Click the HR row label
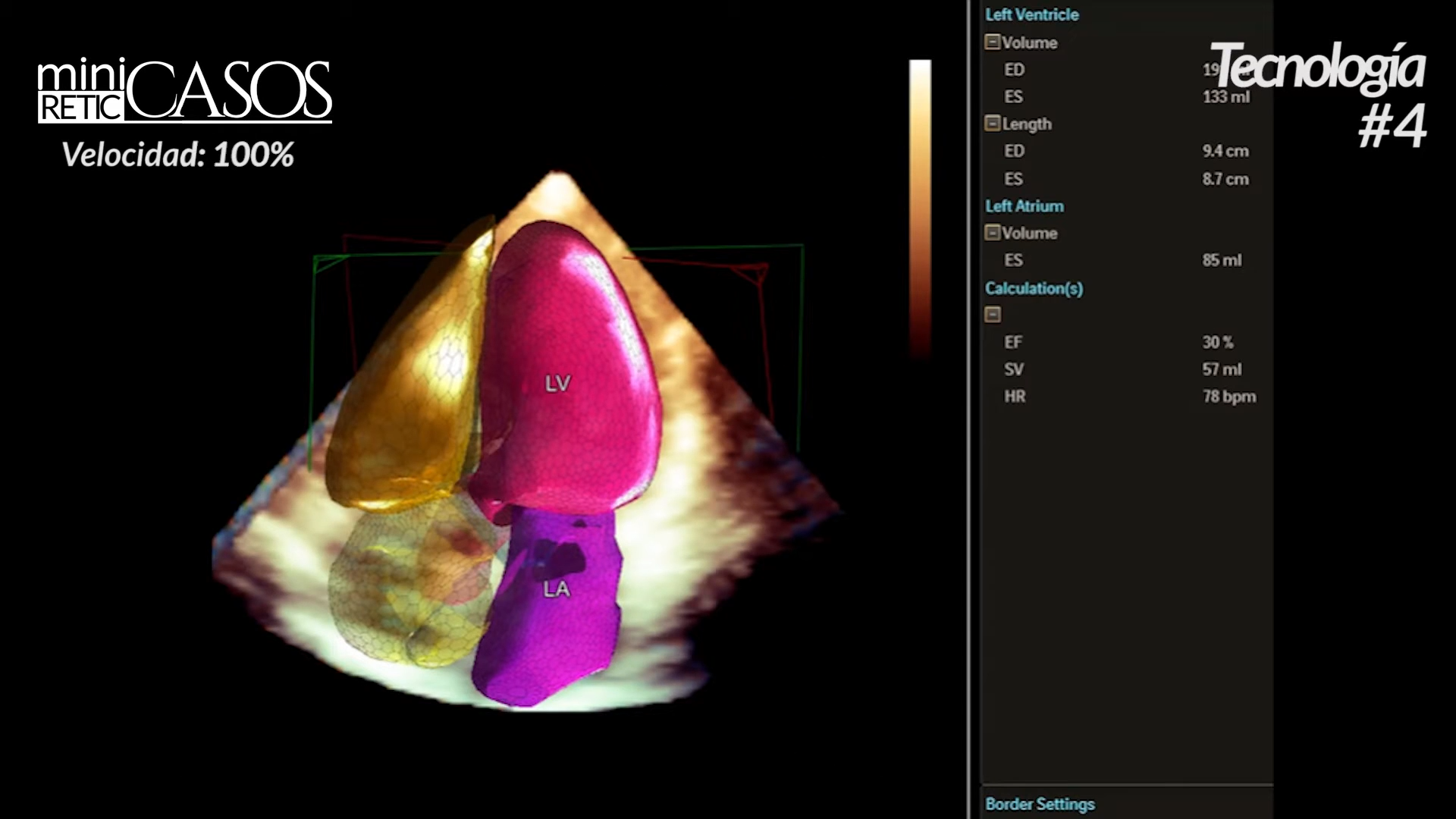Screen dimensions: 1456x819 pos(1015,397)
